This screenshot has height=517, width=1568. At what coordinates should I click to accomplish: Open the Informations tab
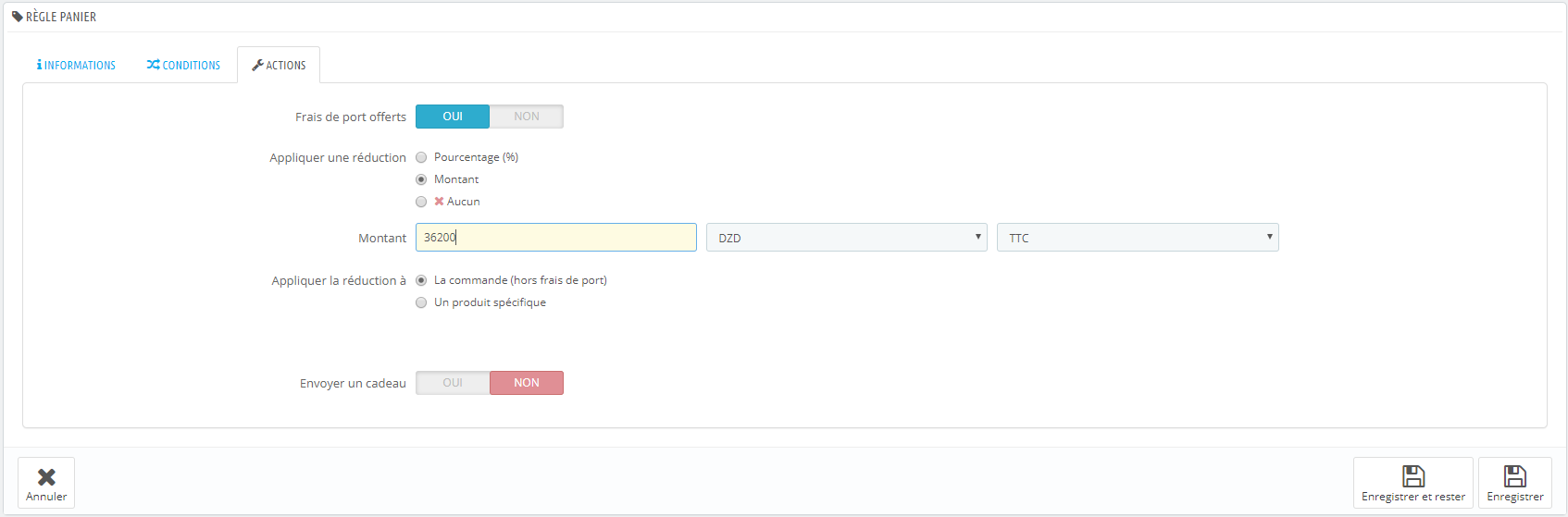(76, 65)
